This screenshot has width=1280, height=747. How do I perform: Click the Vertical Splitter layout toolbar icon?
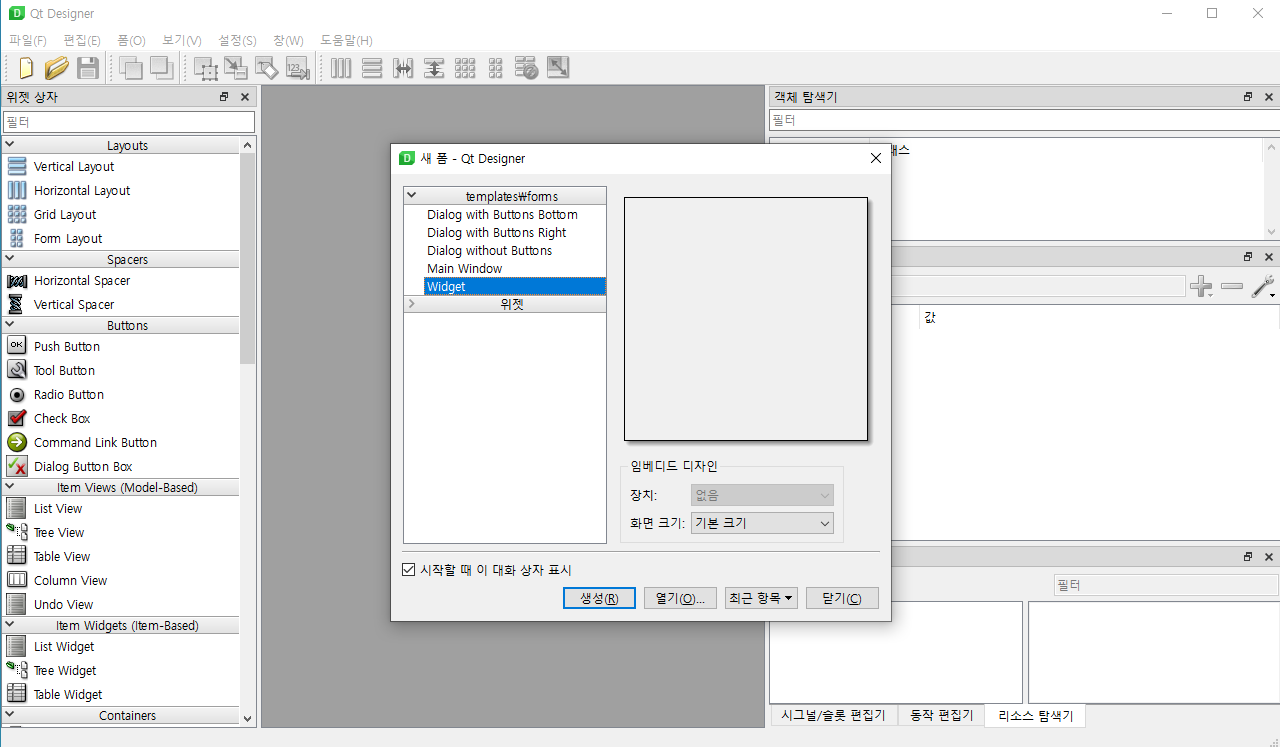pos(434,68)
